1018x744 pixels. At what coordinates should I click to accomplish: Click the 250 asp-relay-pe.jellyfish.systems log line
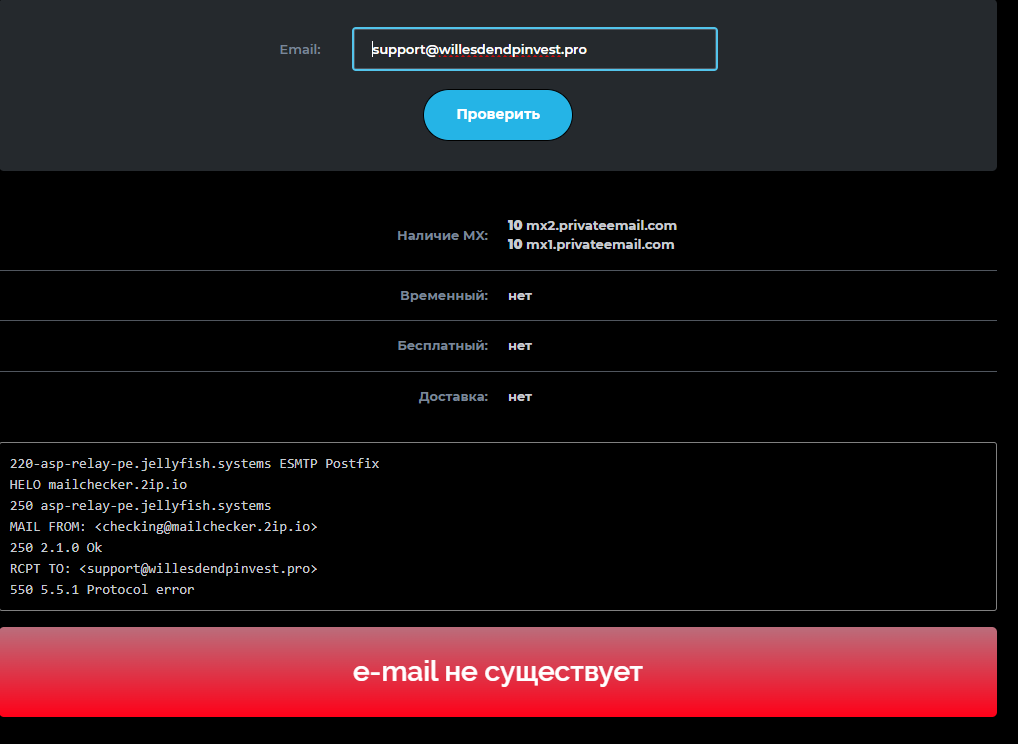[140, 506]
